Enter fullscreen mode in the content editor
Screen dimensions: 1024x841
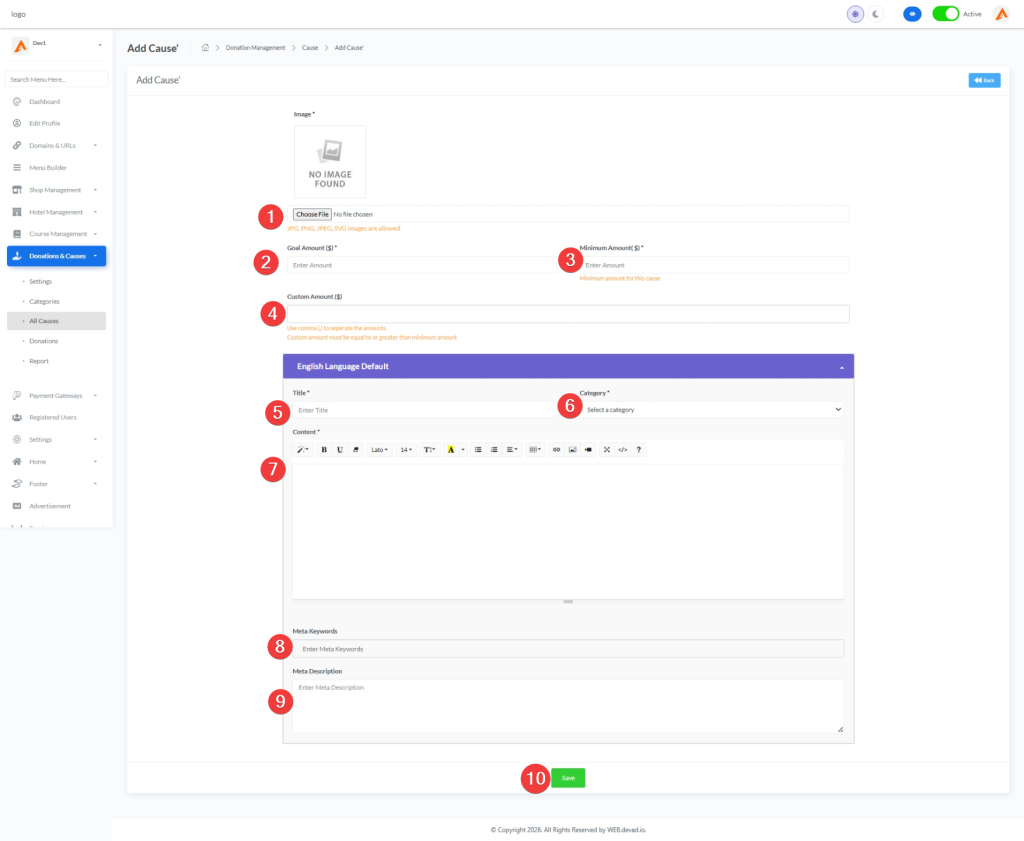(607, 450)
